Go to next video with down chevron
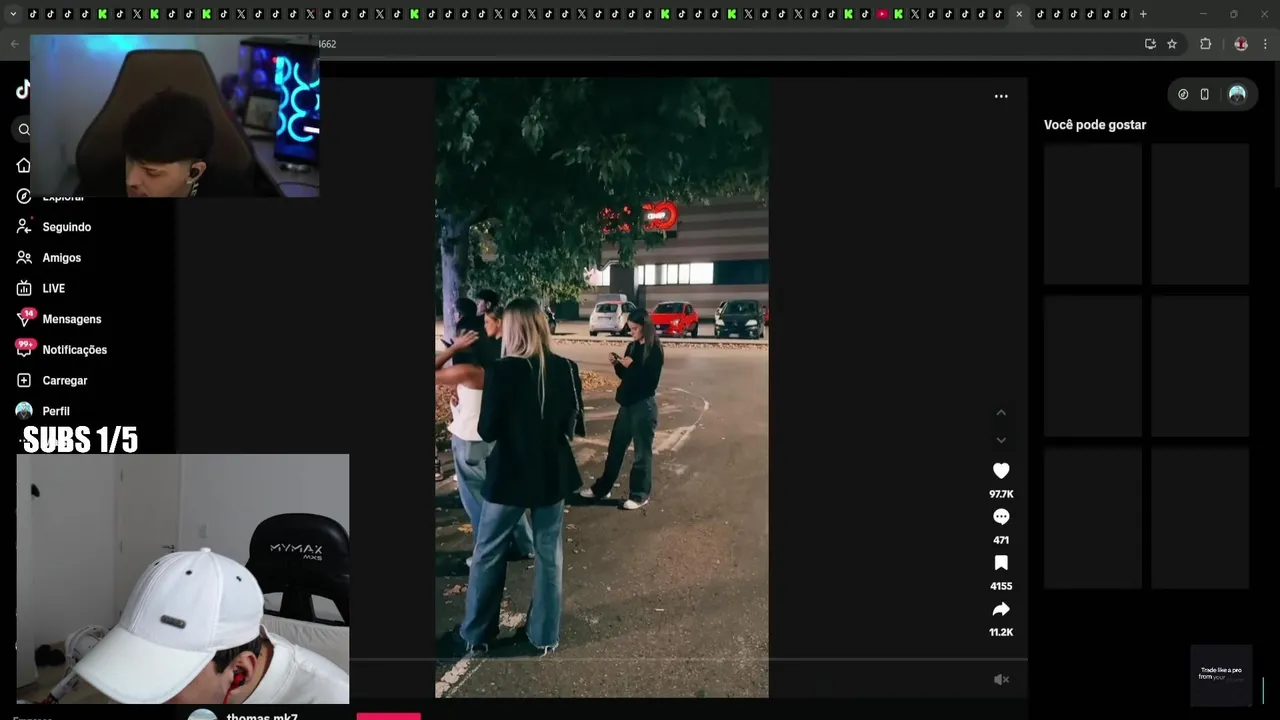 pyautogui.click(x=1001, y=440)
